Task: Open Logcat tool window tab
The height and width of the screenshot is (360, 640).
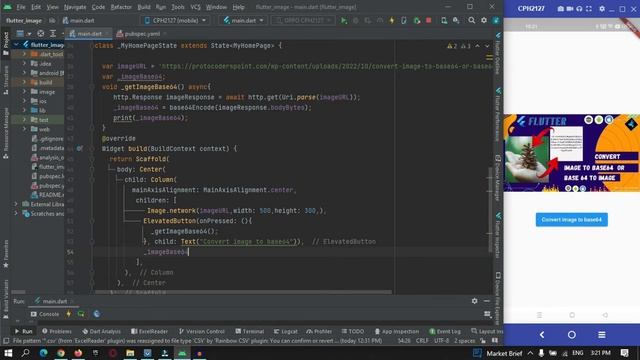Action: coord(285,331)
